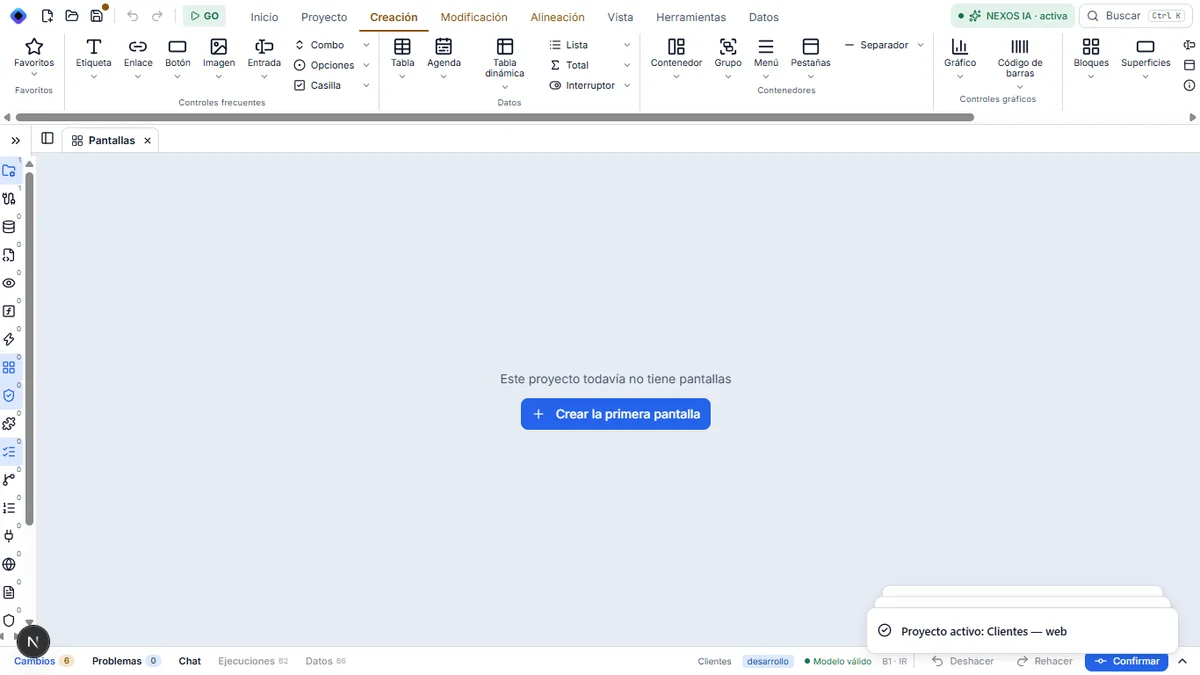Viewport: 1200px width, 675px height.
Task: Click the new file icon
Action: [47, 16]
